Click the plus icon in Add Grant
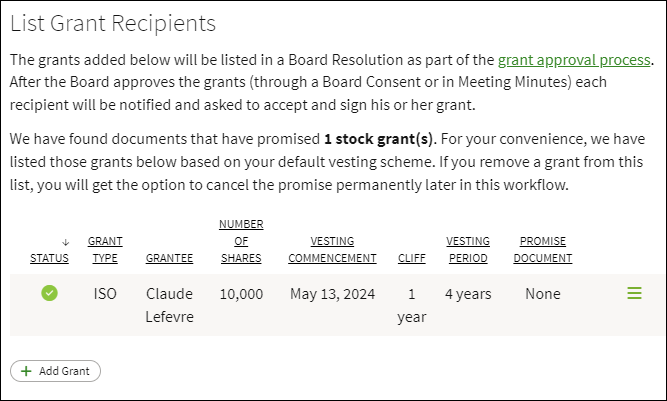The width and height of the screenshot is (667, 401). pos(25,371)
